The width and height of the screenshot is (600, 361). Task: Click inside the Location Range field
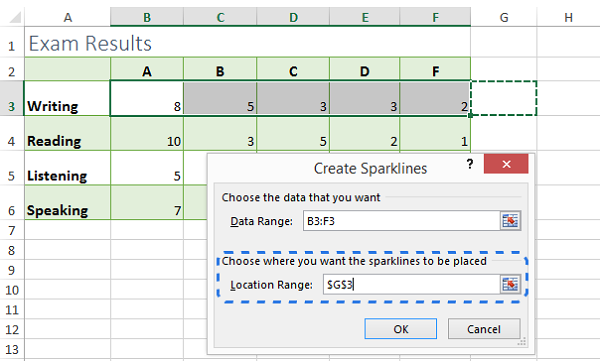click(411, 284)
